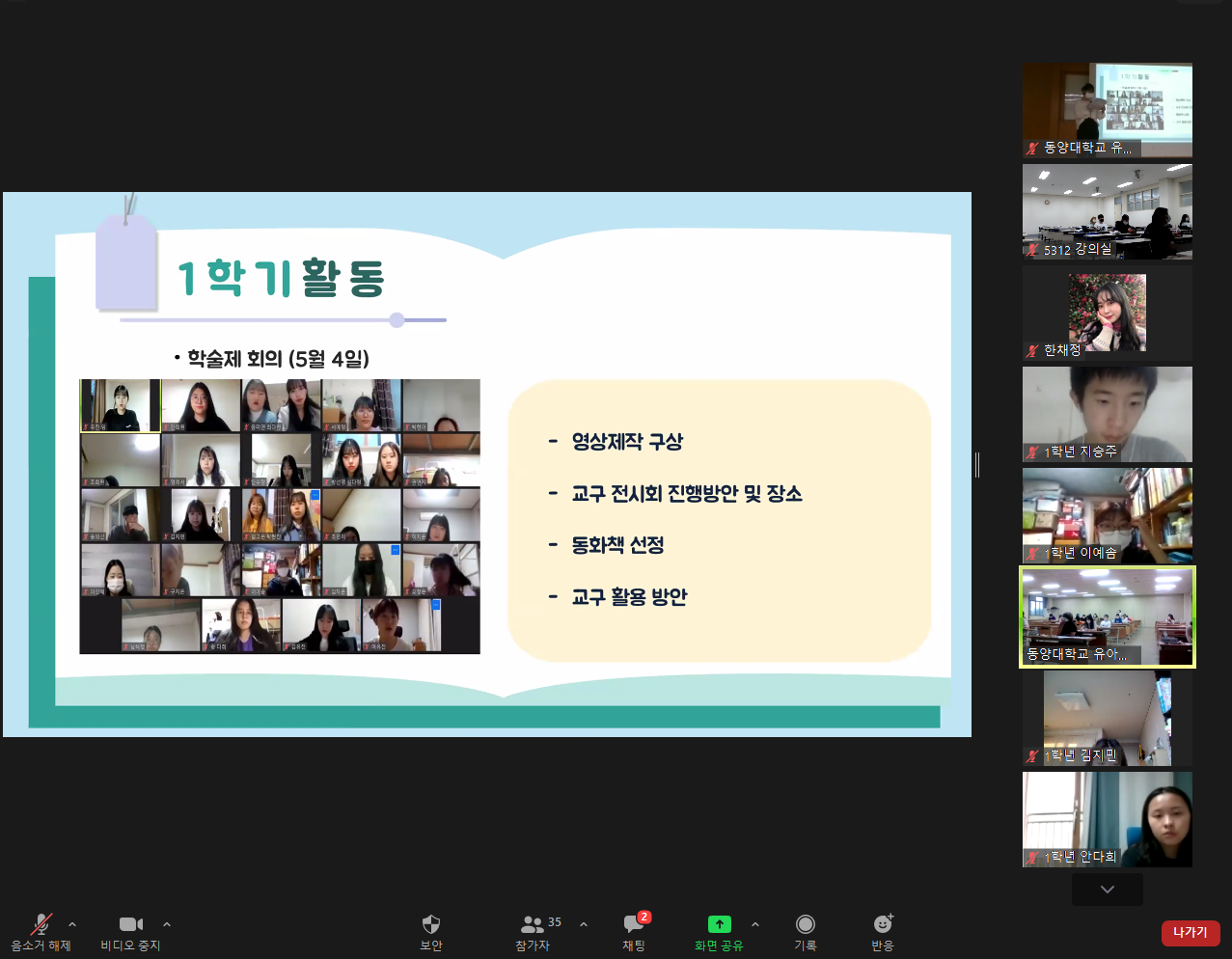Image resolution: width=1232 pixels, height=959 pixels.
Task: Expand video options arrow beside the camera
Action: point(167,924)
